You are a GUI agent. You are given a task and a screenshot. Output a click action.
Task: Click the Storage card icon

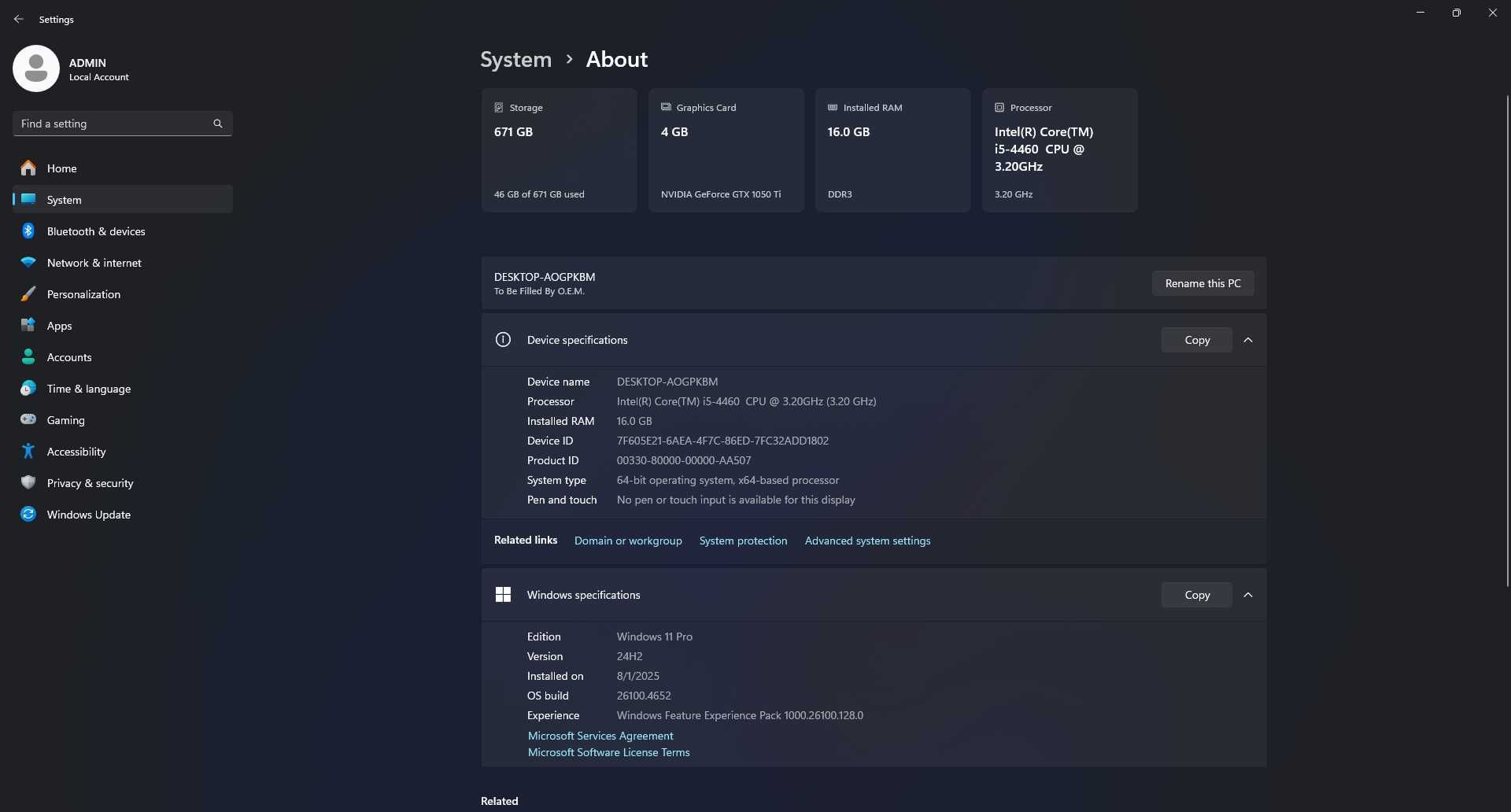pyautogui.click(x=499, y=107)
